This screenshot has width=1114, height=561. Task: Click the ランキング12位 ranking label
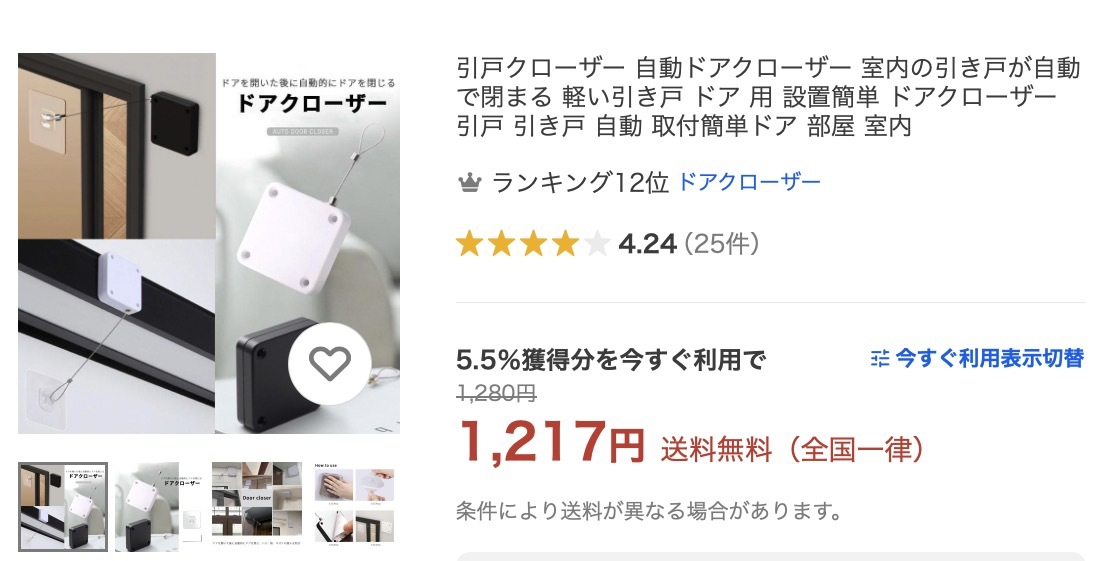(x=580, y=183)
